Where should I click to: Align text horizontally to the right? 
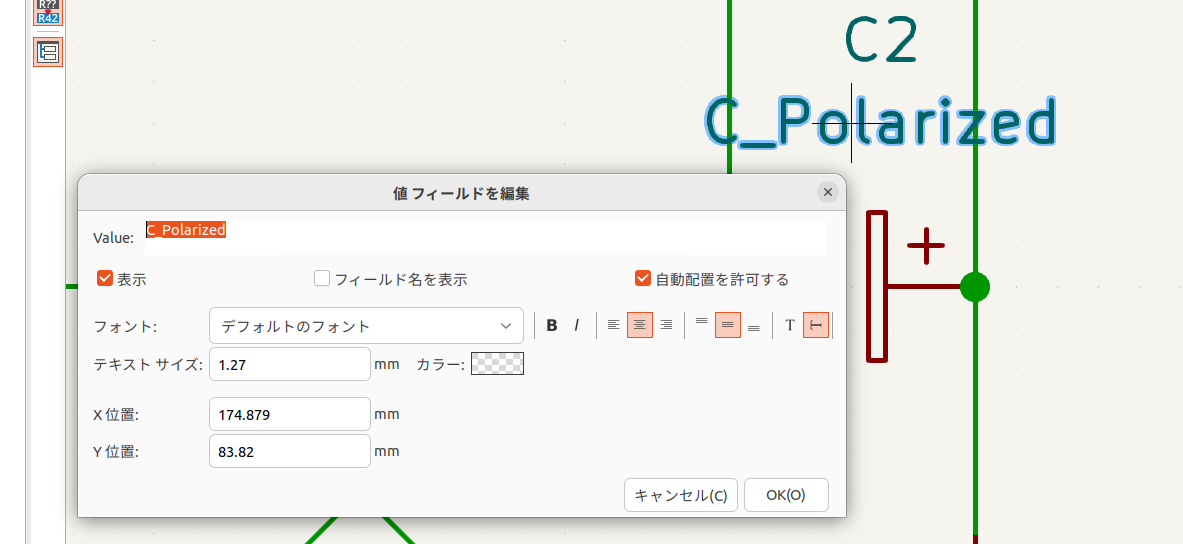(x=666, y=325)
